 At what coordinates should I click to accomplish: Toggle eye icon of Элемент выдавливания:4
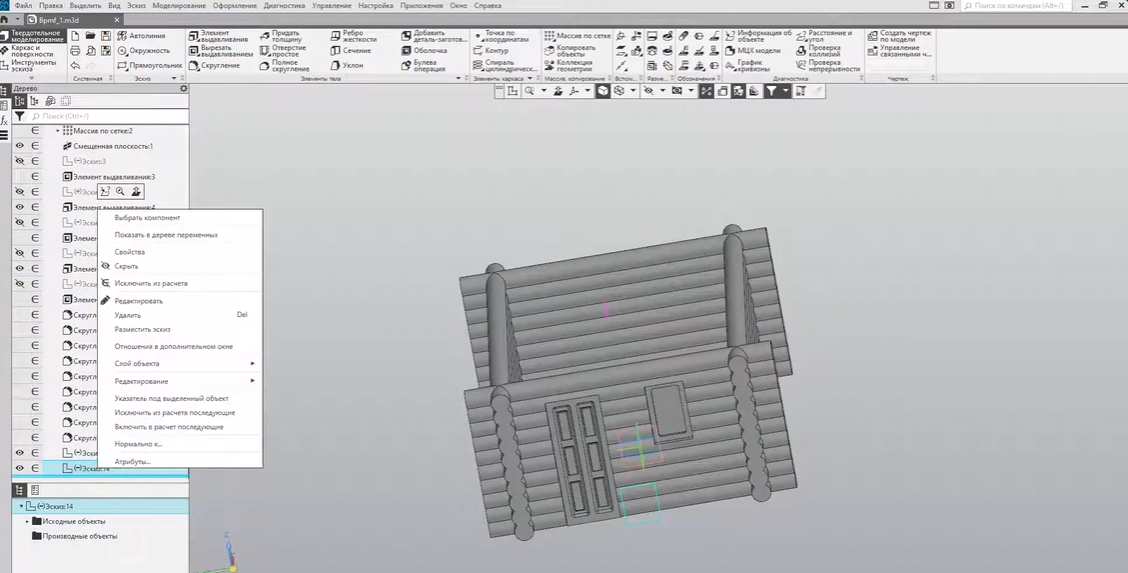[19, 207]
